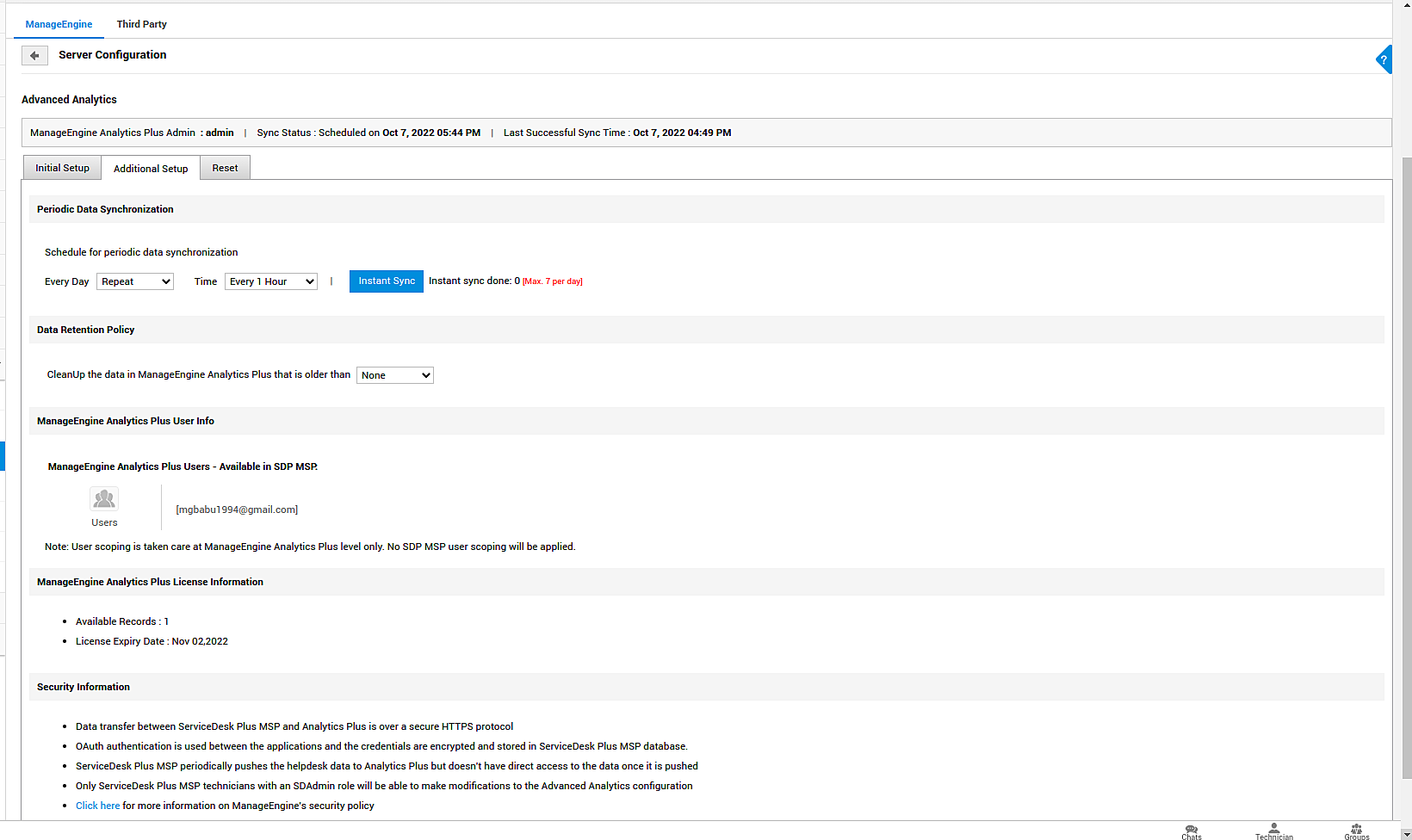Open the blue help question-mark icon
Image resolution: width=1412 pixels, height=840 pixels.
click(x=1384, y=59)
